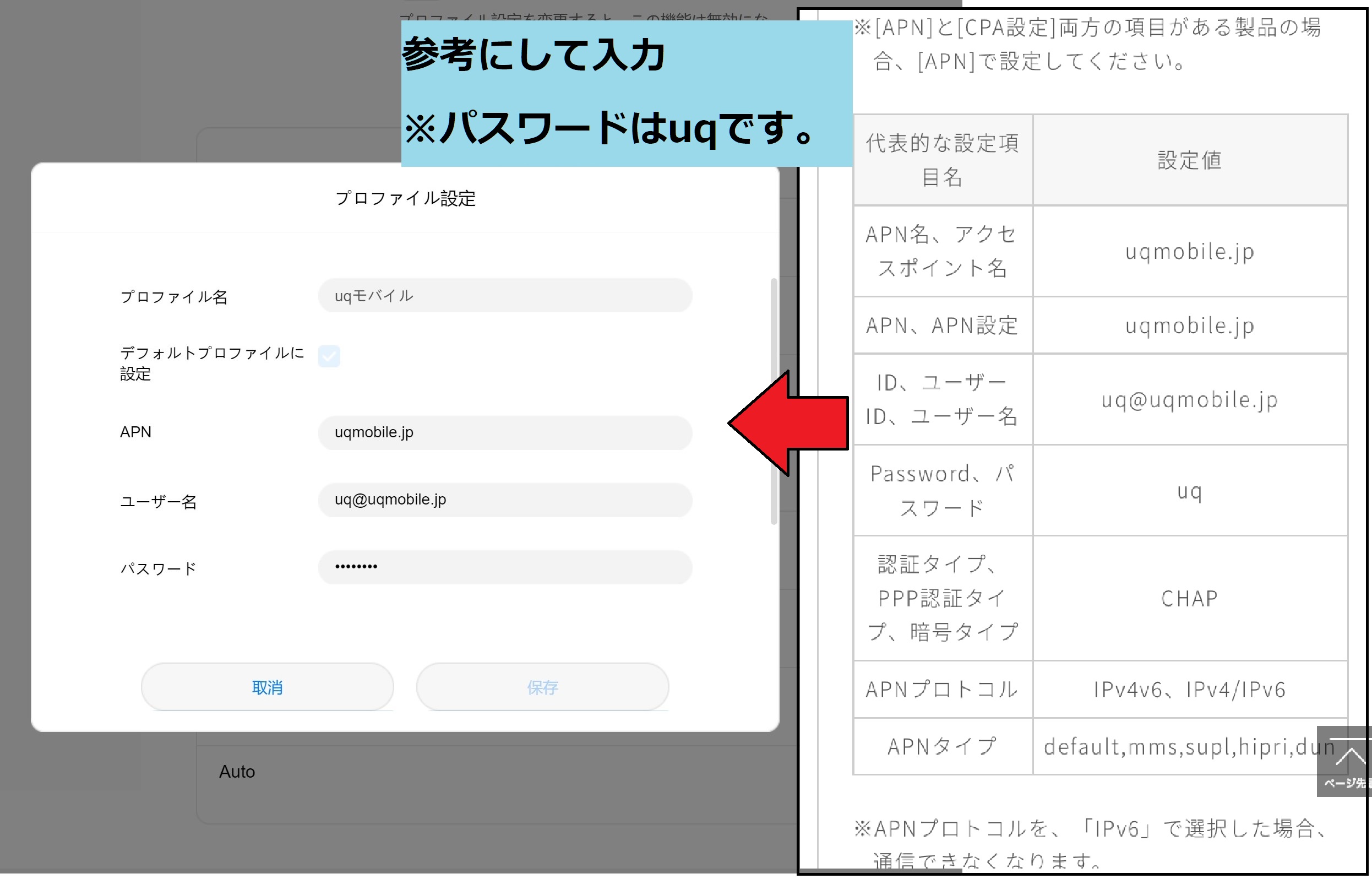Click the uq password value cell
The image size is (1372, 879).
pos(1189,491)
